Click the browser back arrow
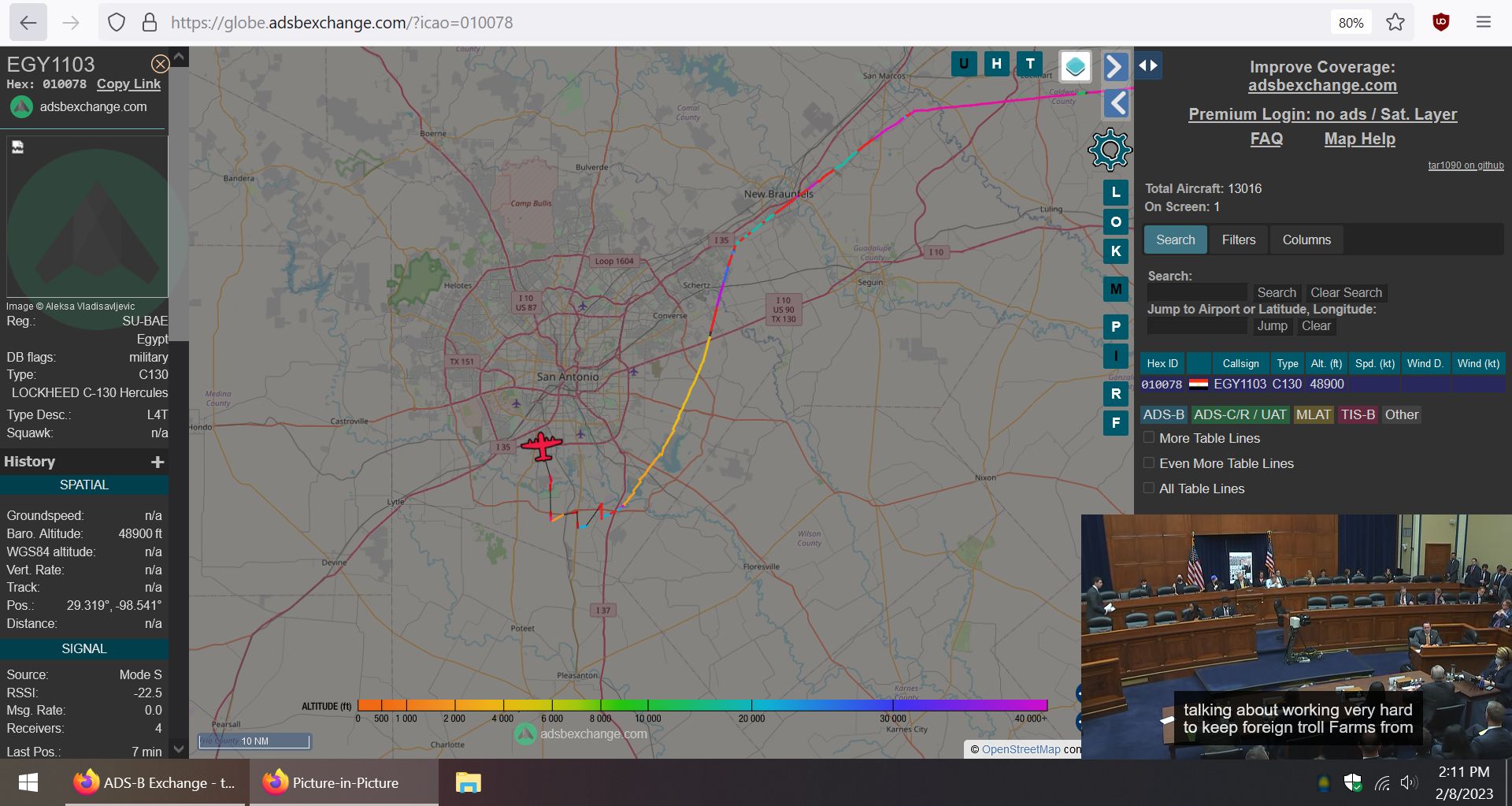The height and width of the screenshot is (806, 1512). coord(28,22)
